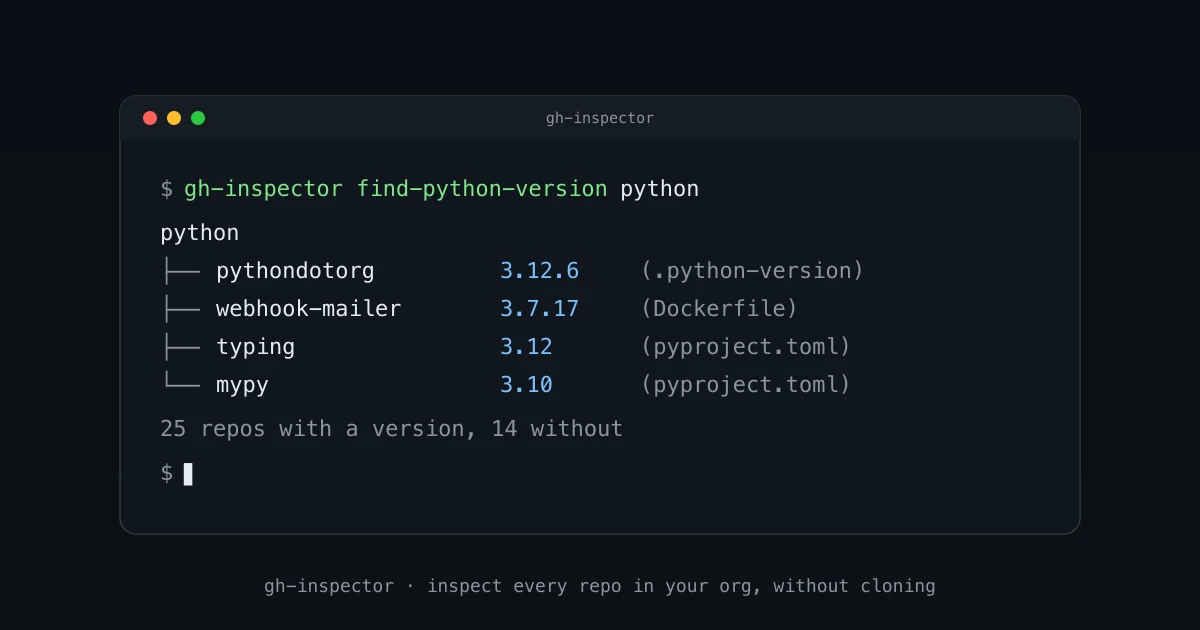Click version 3.12 for typing
Screen dimensions: 1200x630
coord(526,347)
